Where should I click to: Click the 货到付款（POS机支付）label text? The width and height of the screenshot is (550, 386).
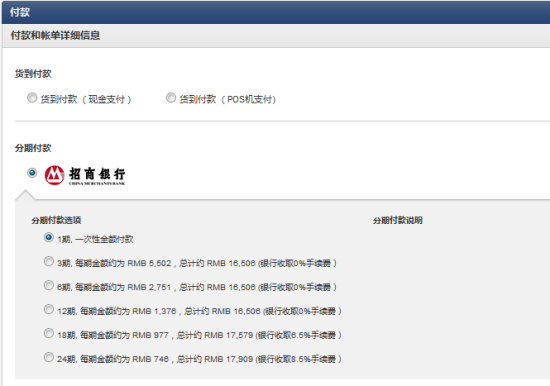pyautogui.click(x=228, y=99)
